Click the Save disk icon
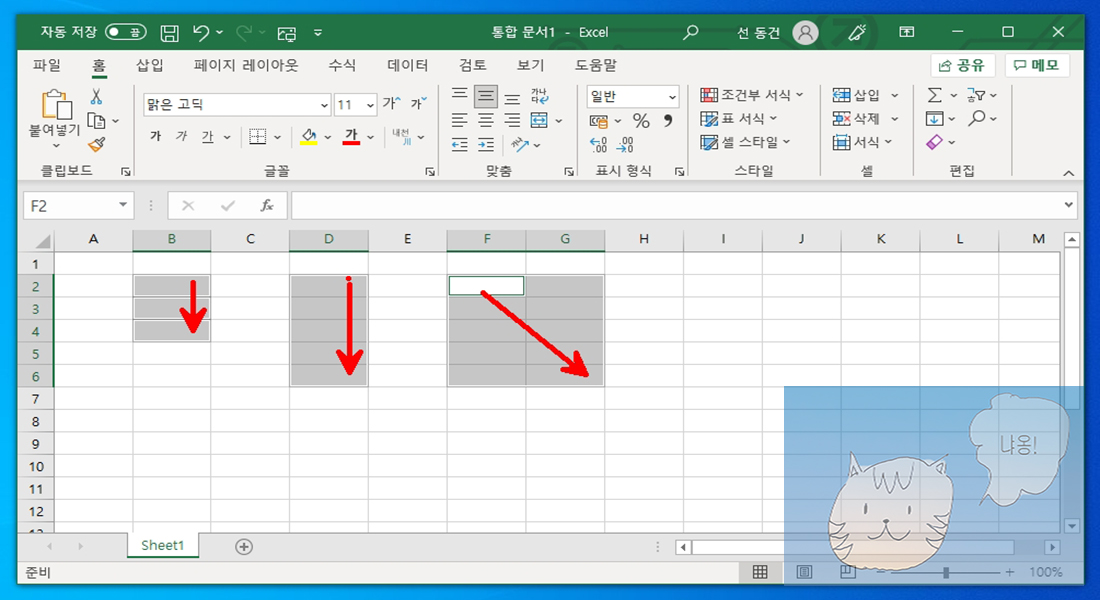The image size is (1100, 600). pos(170,33)
